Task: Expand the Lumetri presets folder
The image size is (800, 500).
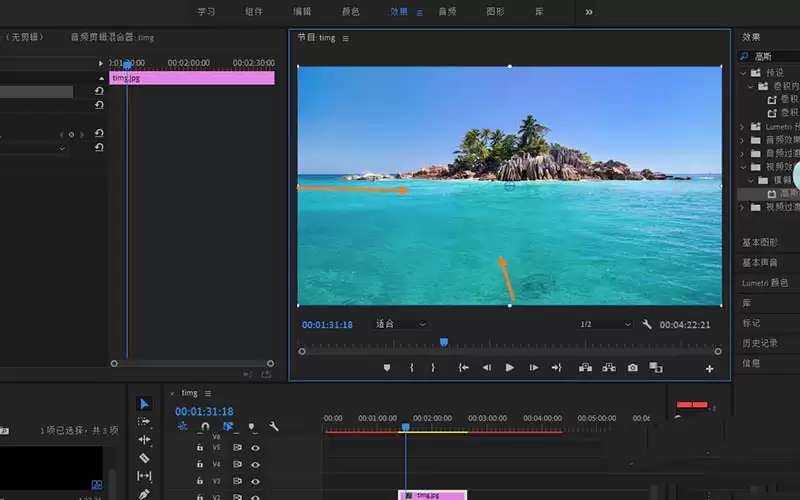Action: (742, 127)
